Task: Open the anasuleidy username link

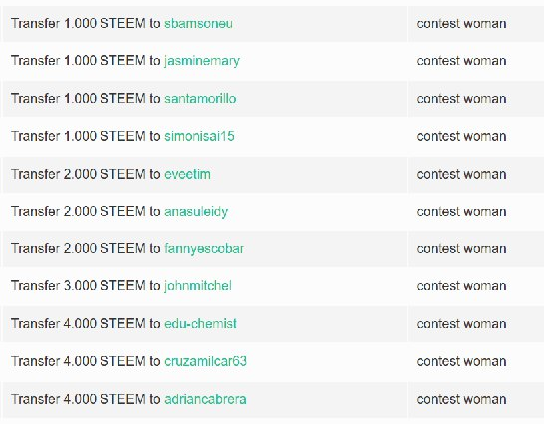Action: pyautogui.click(x=196, y=212)
